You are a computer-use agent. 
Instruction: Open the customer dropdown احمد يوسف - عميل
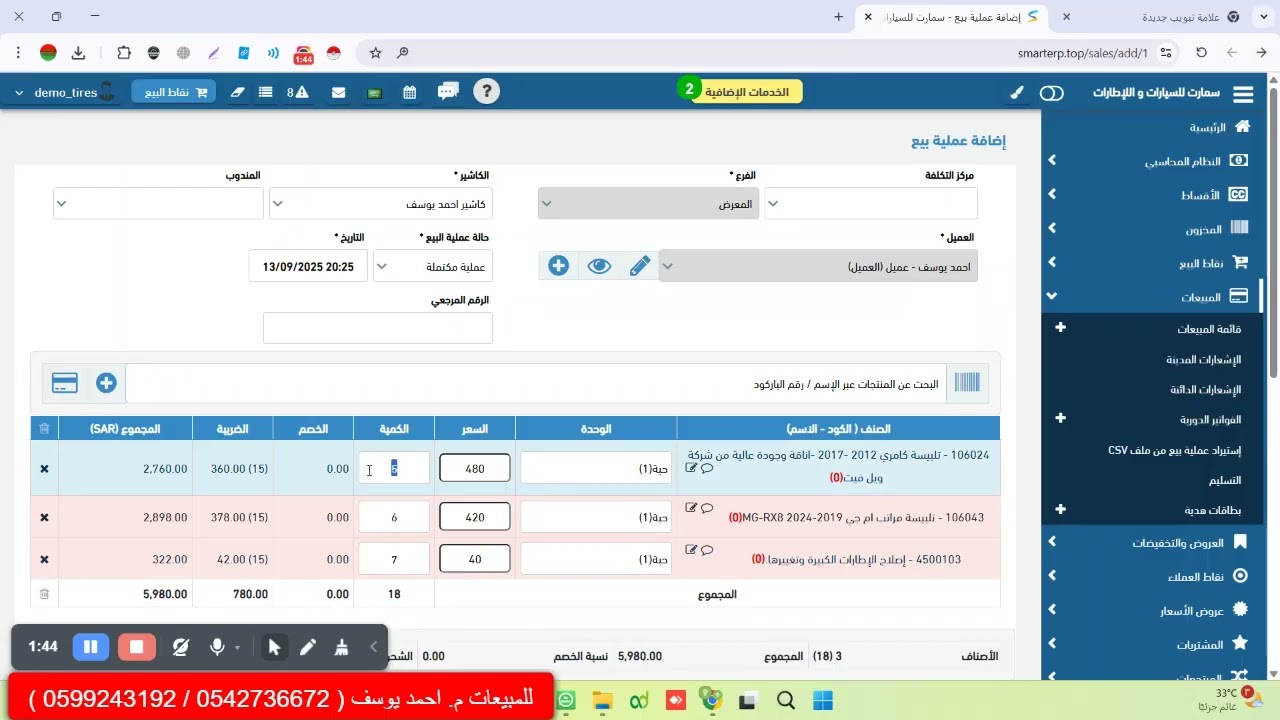(x=818, y=267)
